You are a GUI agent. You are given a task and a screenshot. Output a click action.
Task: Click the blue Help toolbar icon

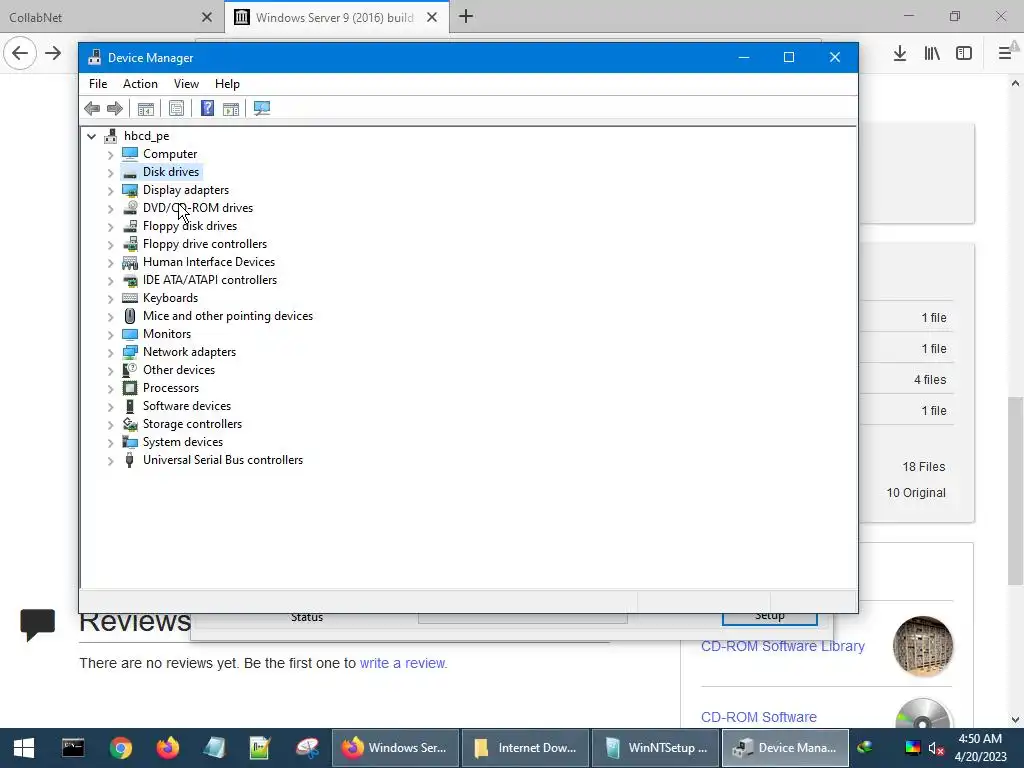[207, 108]
